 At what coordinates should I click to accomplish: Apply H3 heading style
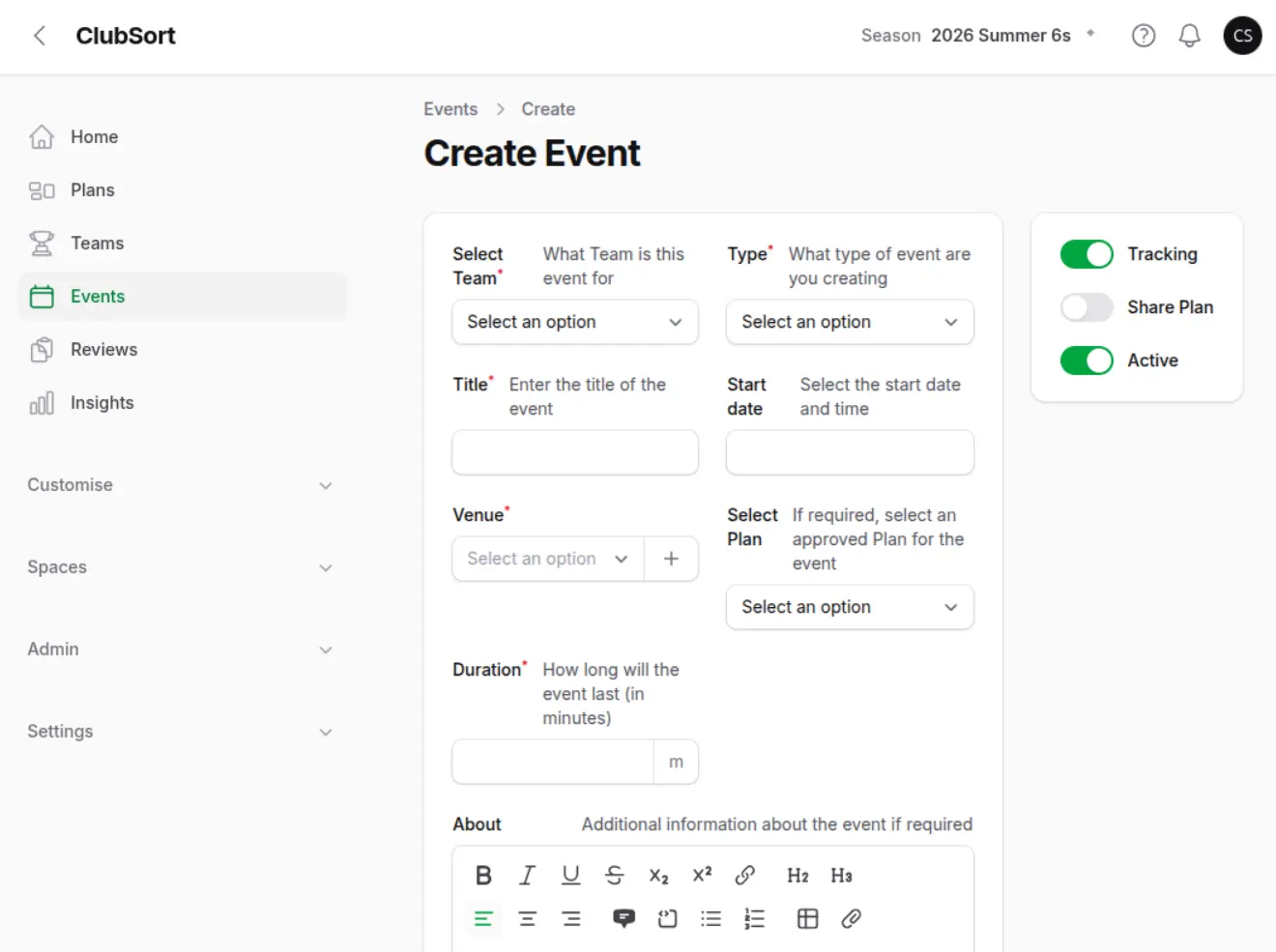coord(841,876)
